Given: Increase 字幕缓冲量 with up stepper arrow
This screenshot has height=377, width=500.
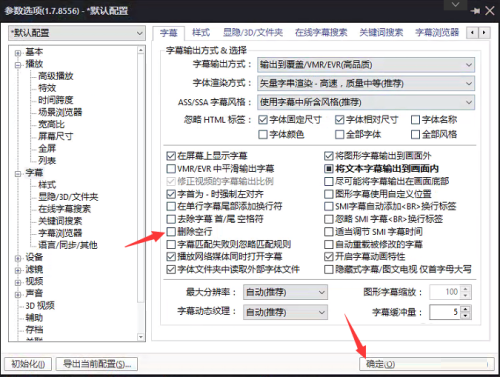Looking at the screenshot, I should (x=466, y=309).
